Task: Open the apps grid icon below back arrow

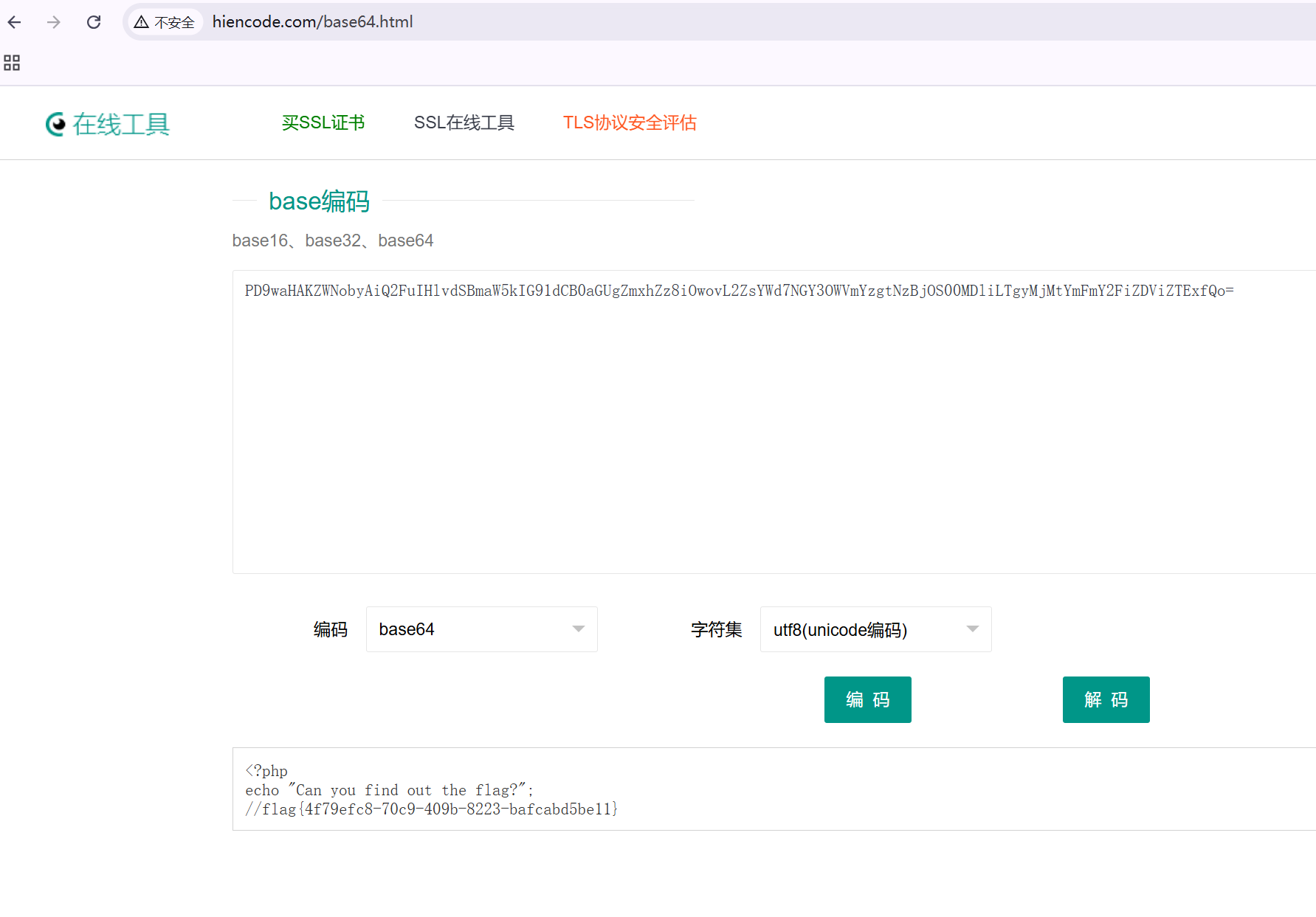Action: pos(11,63)
